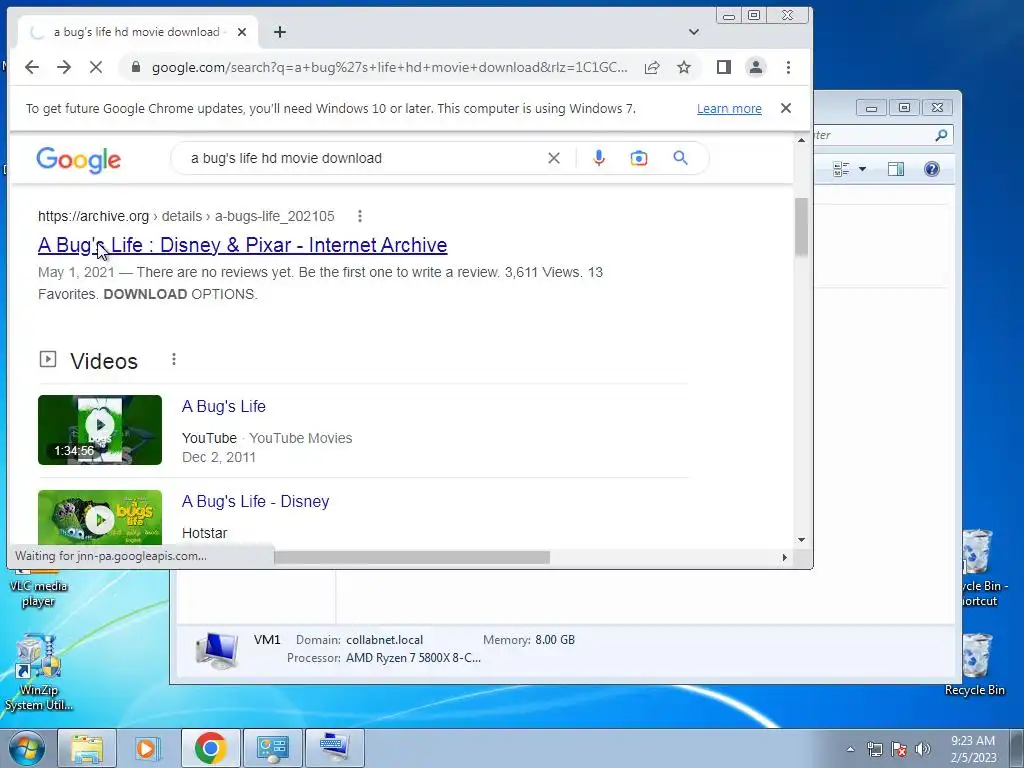Go to Google home via logo
Viewport: 1024px width, 768px height.
(78, 159)
